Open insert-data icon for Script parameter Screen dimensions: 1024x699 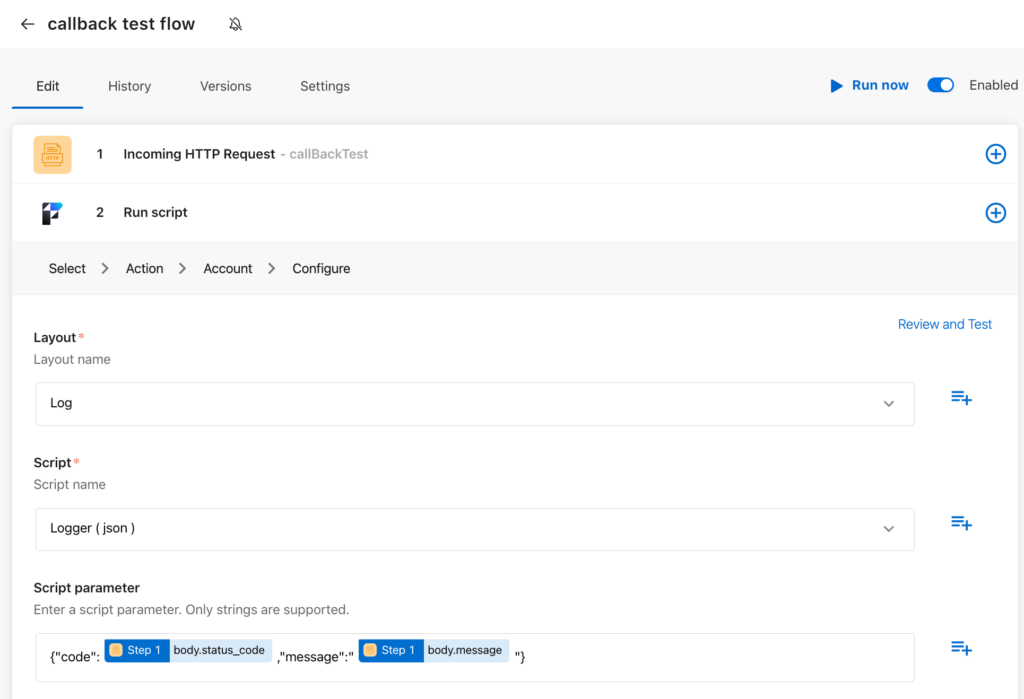click(x=961, y=648)
